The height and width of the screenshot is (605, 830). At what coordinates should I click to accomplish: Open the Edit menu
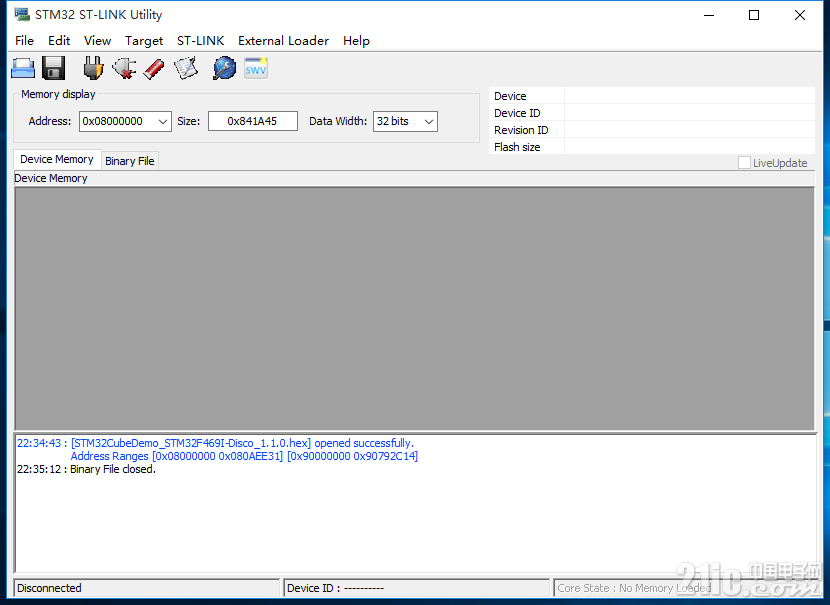click(59, 41)
